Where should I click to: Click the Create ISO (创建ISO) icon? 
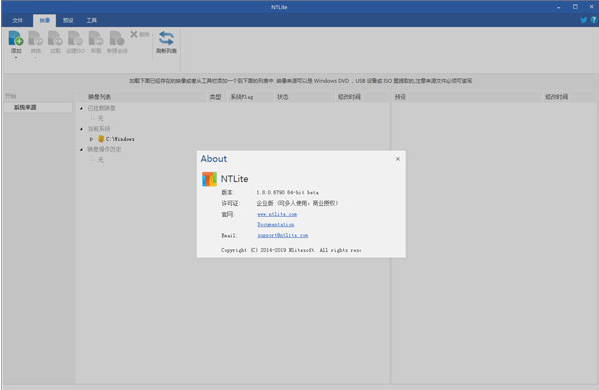[76, 38]
